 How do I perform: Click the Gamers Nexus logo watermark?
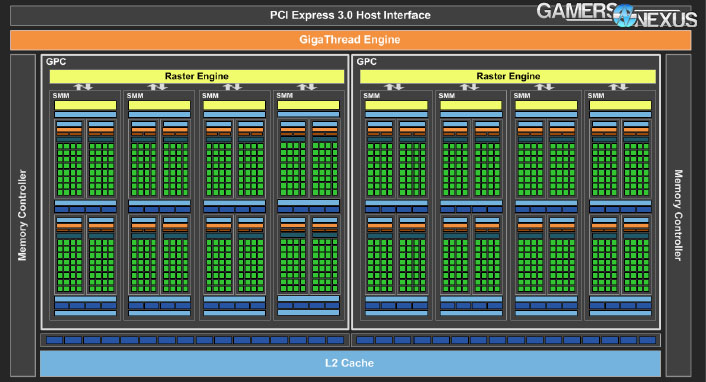point(616,15)
